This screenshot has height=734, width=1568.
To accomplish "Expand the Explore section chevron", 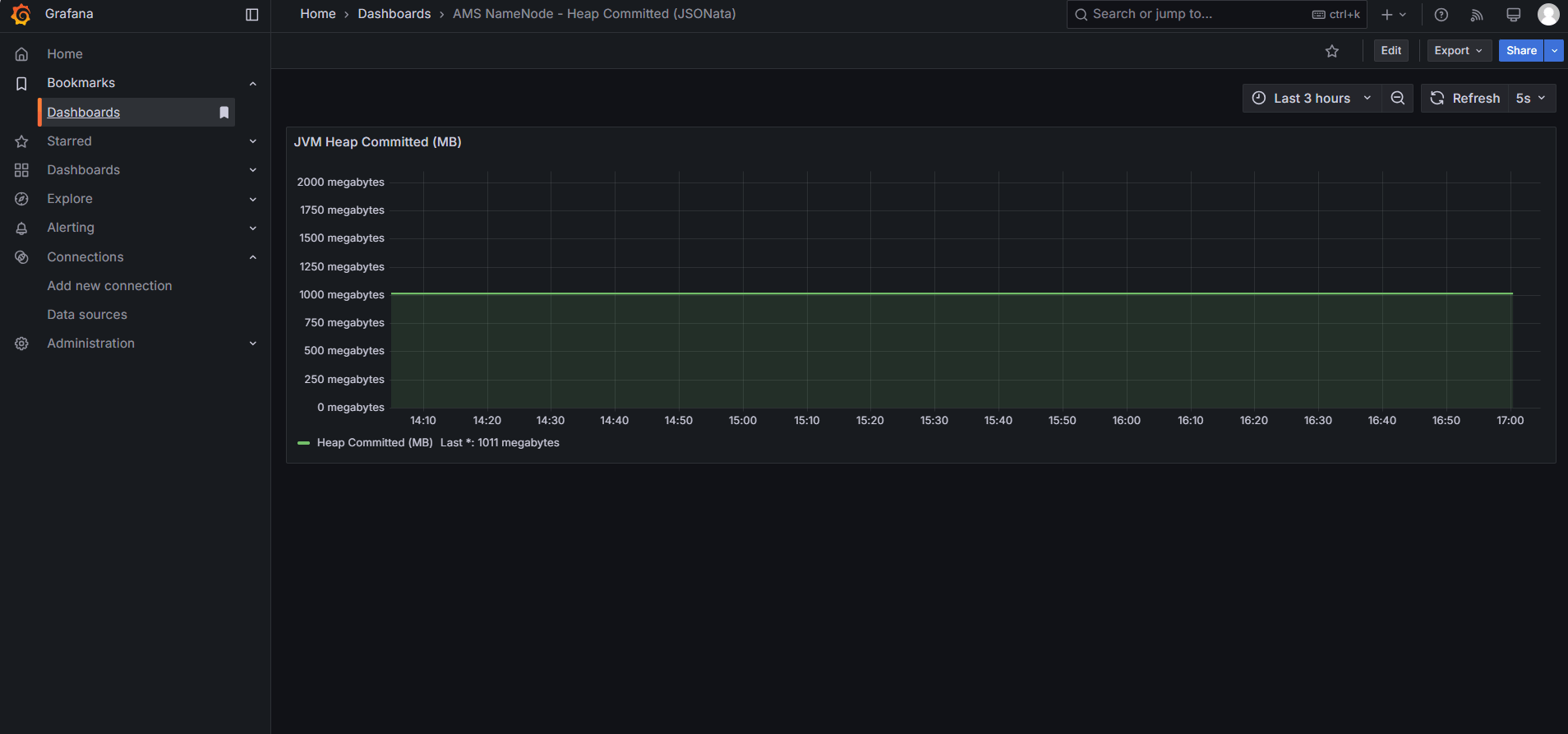I will 253,199.
